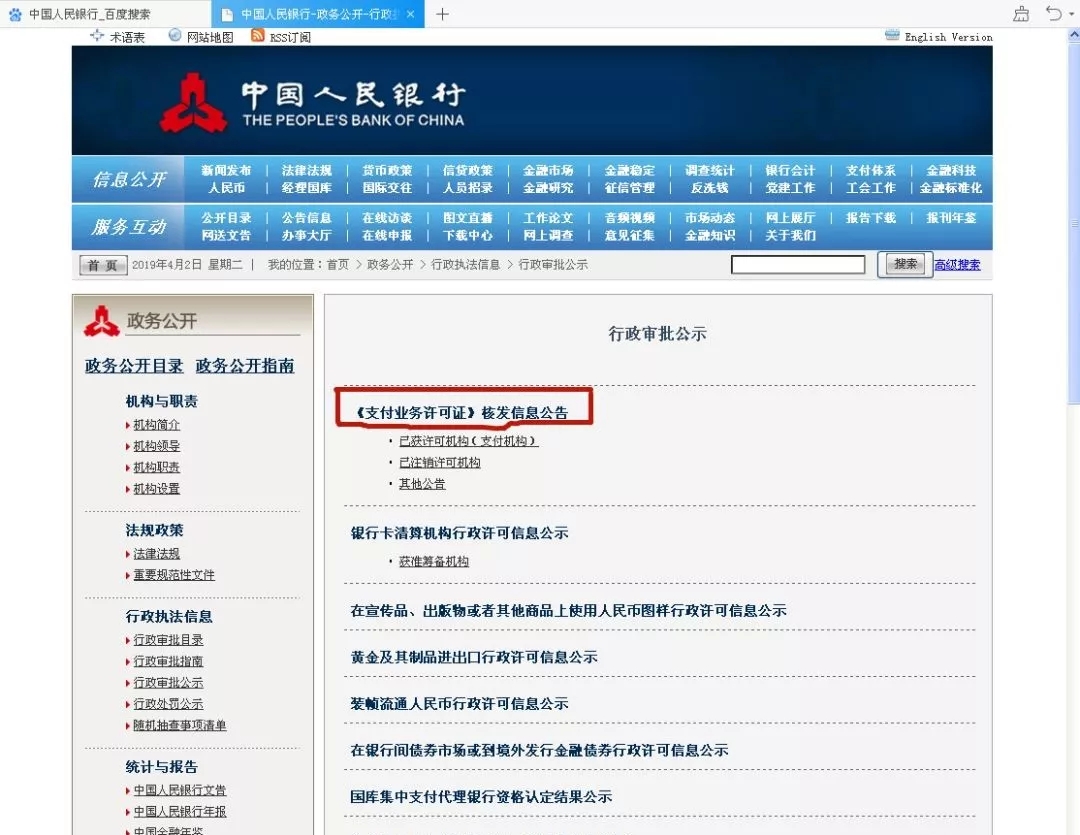Viewport: 1080px width, 835px height.
Task: Open dropdown next to undo arrow
Action: pyautogui.click(x=1069, y=14)
